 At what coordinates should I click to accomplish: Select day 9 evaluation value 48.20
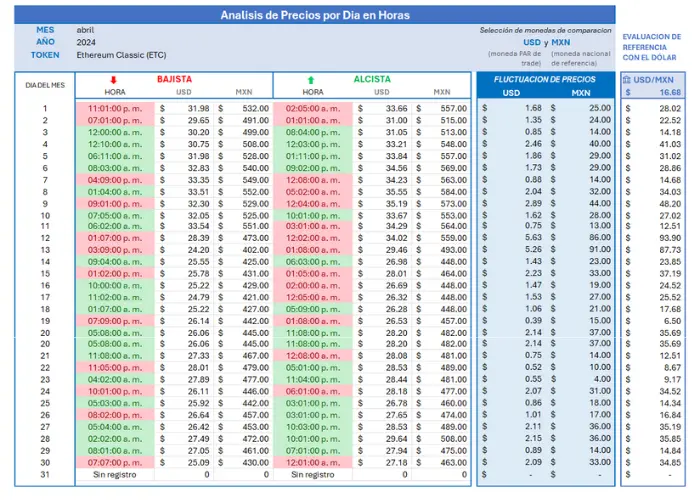coord(670,204)
